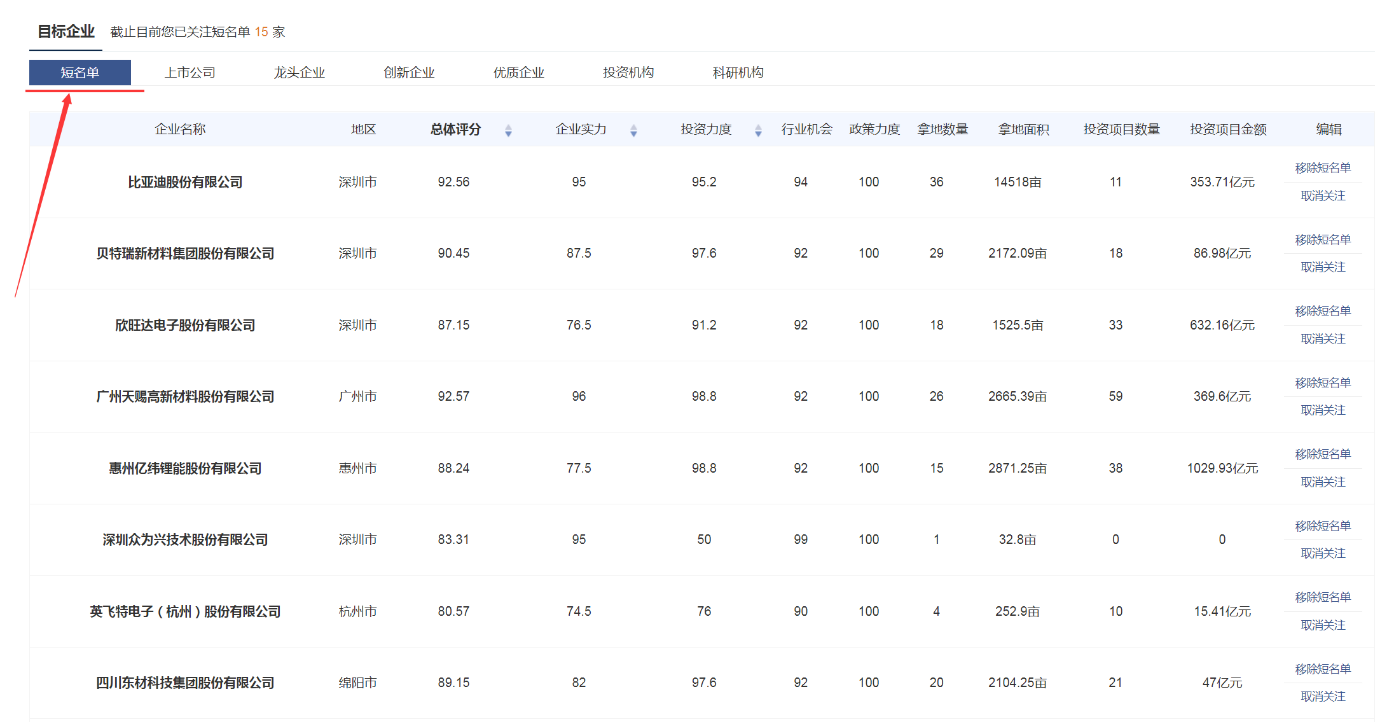Click the sort arrows beside 企业实力
This screenshot has width=1387, height=722.
click(x=633, y=130)
